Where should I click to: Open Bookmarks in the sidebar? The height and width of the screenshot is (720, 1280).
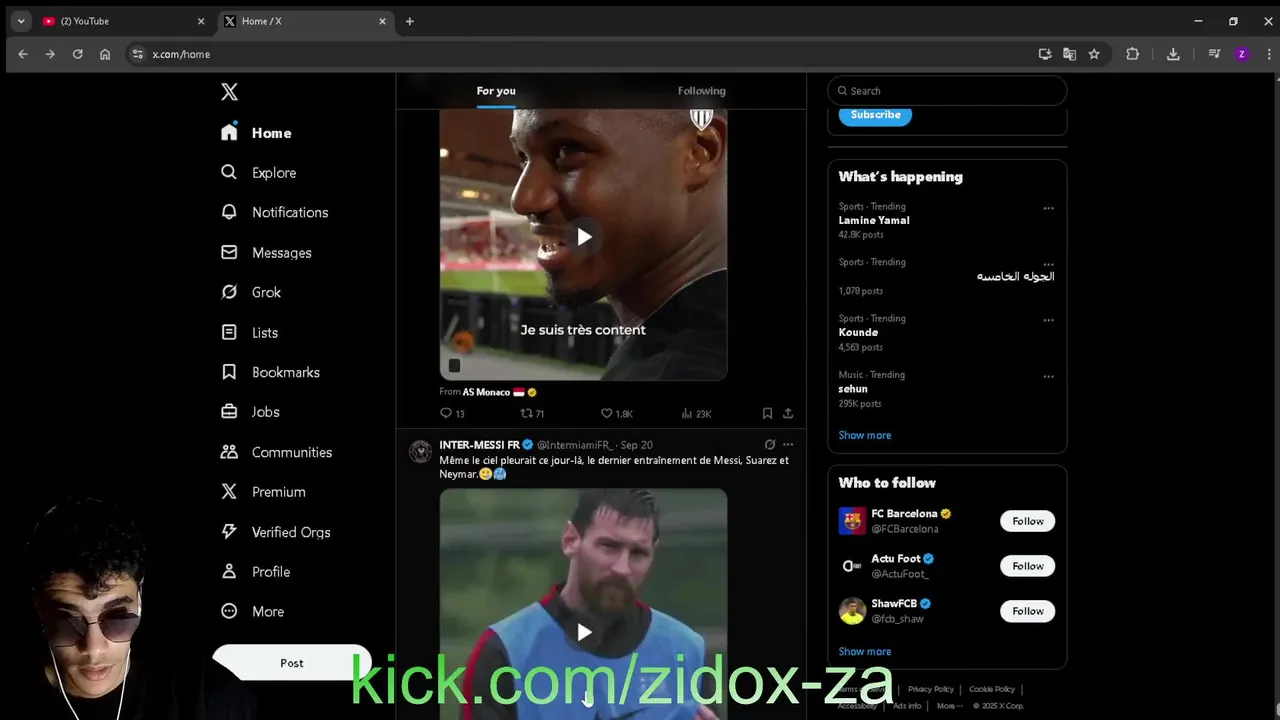pos(271,372)
